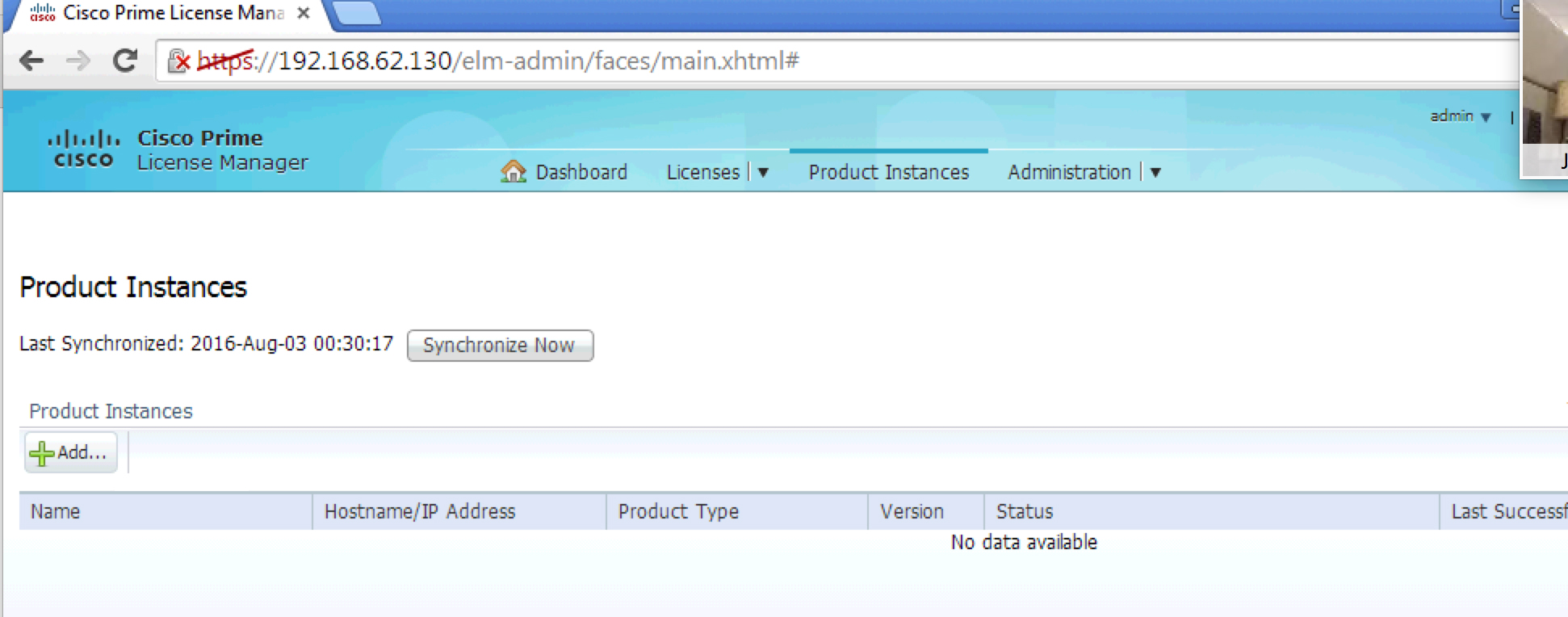Image resolution: width=1568 pixels, height=617 pixels.
Task: Go back with the browser back arrow
Action: pyautogui.click(x=31, y=61)
